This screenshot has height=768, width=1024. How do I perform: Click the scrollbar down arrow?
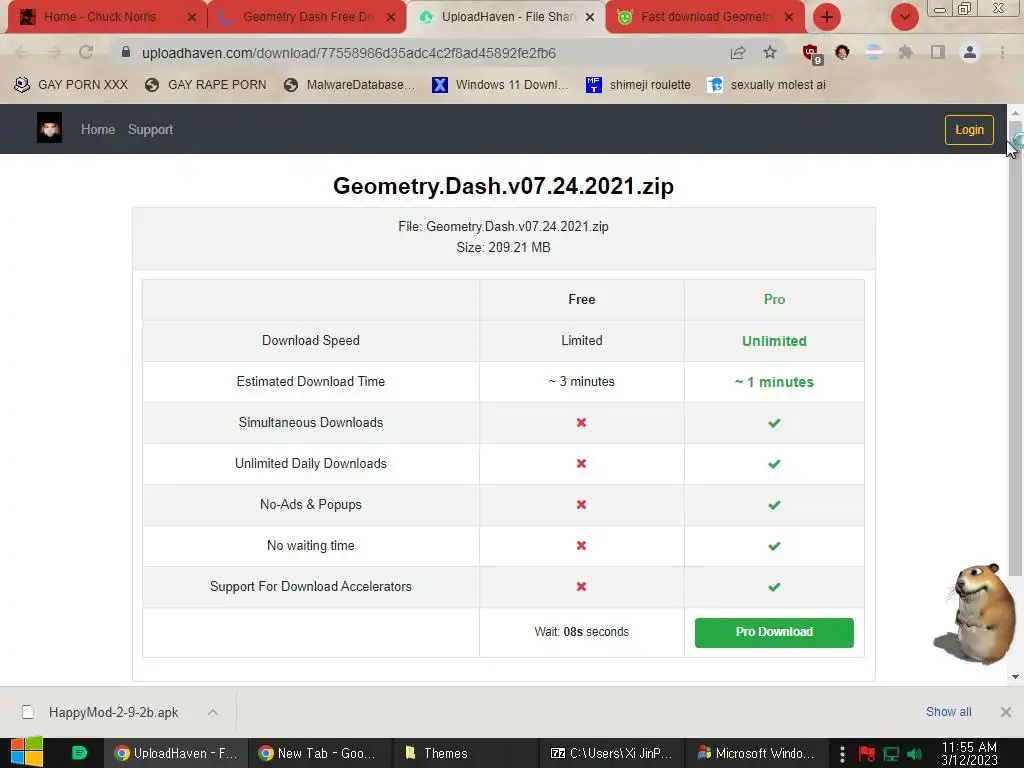coord(1015,677)
